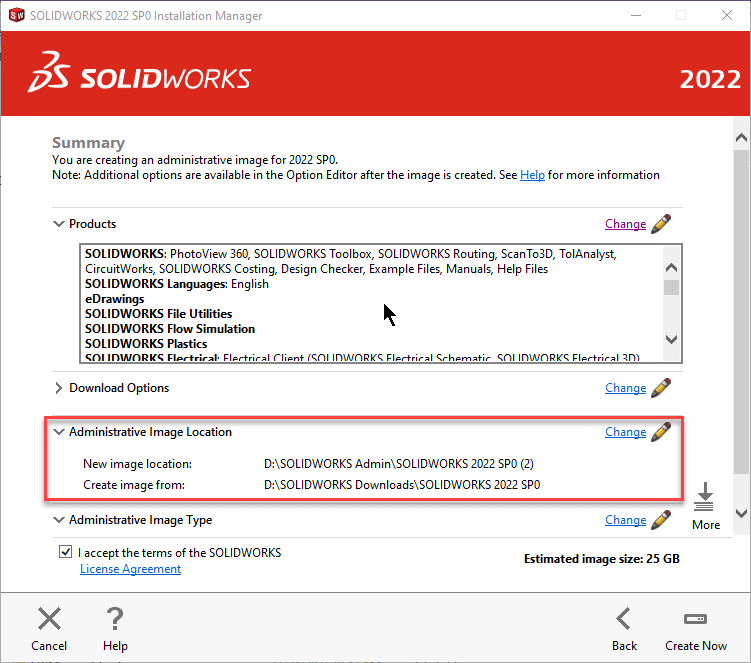Click the 3DS SOLIDWORKS logo in banner
Image resolution: width=751 pixels, height=663 pixels.
tap(139, 72)
